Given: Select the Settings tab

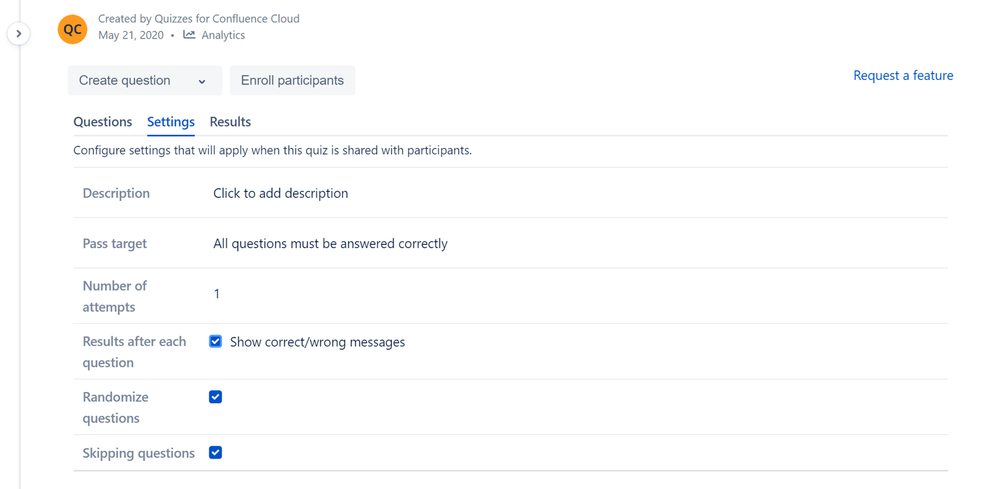Looking at the screenshot, I should (171, 122).
